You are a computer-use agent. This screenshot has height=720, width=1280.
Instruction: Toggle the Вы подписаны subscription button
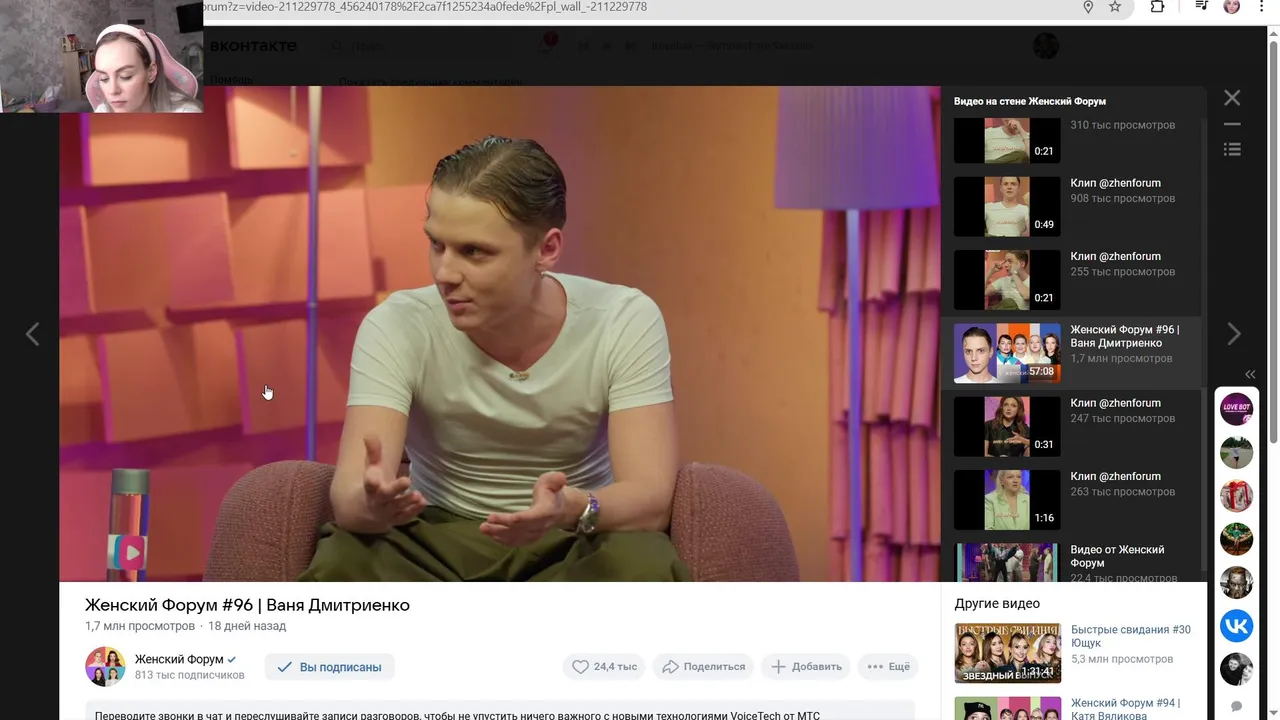point(329,667)
